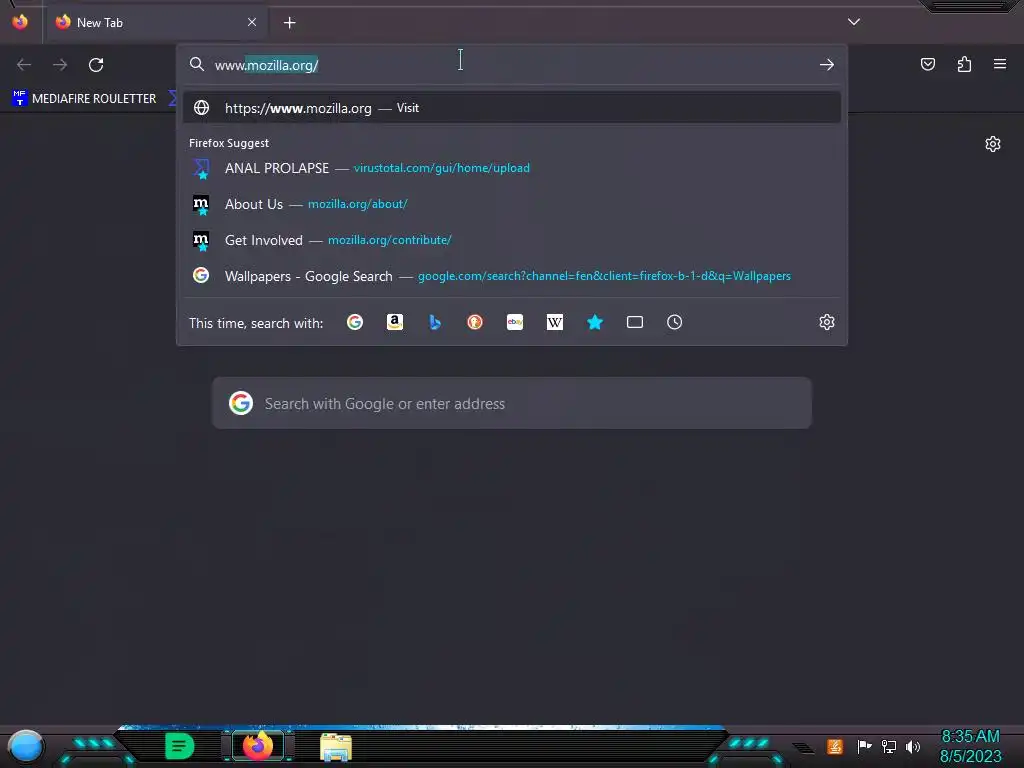Open the Firefox application menu
Viewport: 1024px width, 768px height.
[x=1000, y=64]
